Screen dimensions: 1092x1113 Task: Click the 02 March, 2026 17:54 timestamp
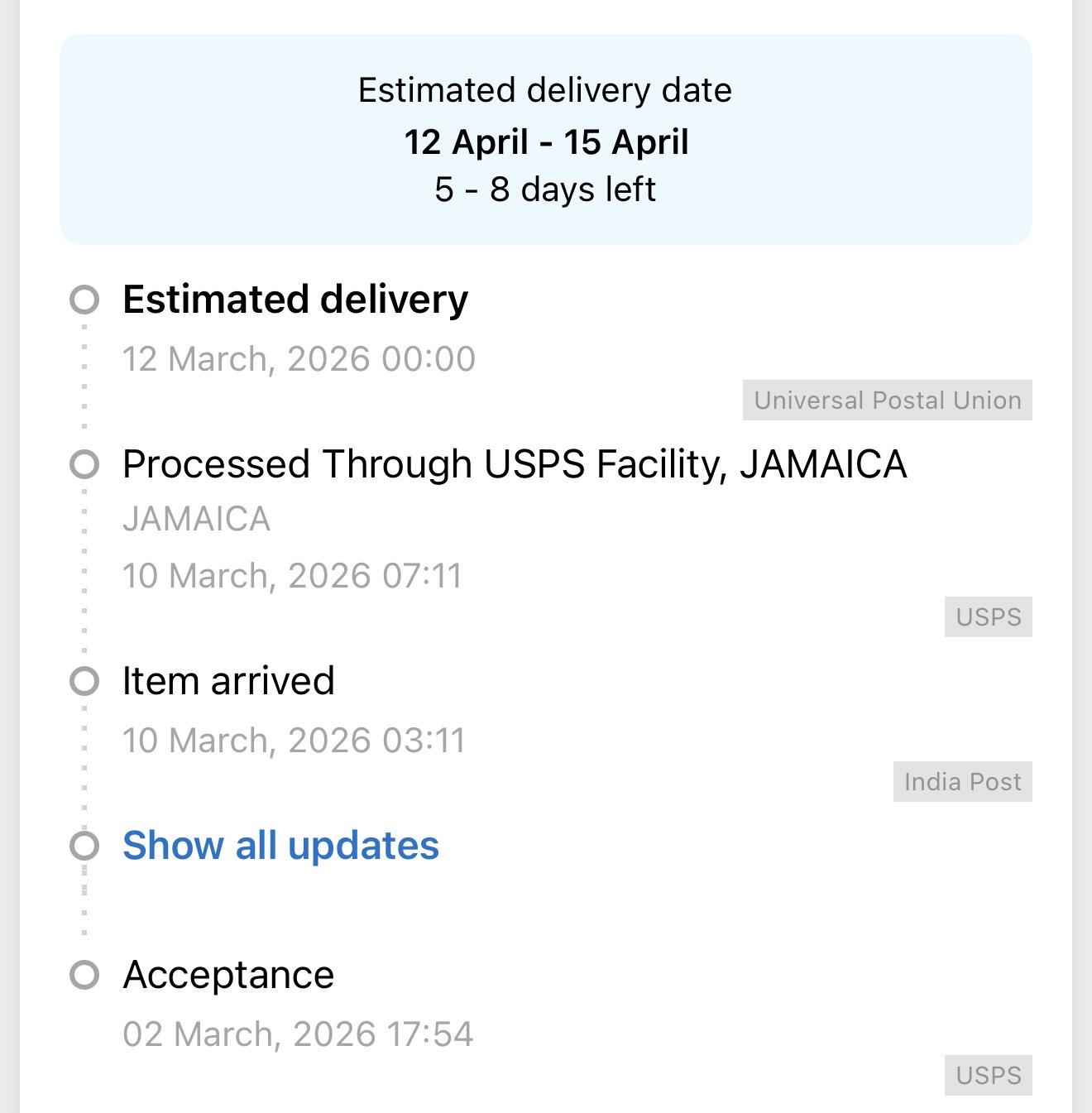(x=298, y=1034)
